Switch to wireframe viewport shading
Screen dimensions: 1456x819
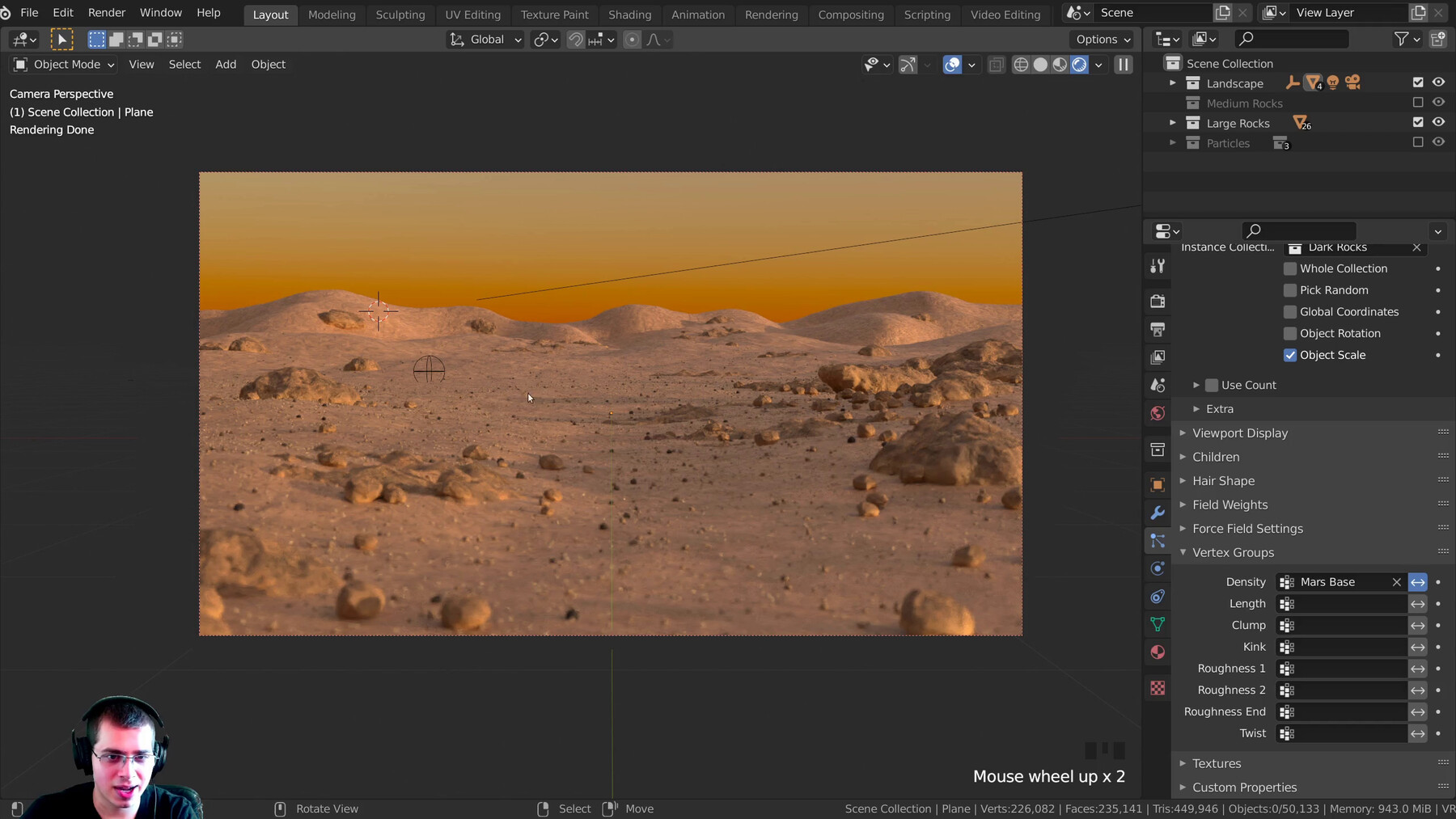tap(1021, 65)
